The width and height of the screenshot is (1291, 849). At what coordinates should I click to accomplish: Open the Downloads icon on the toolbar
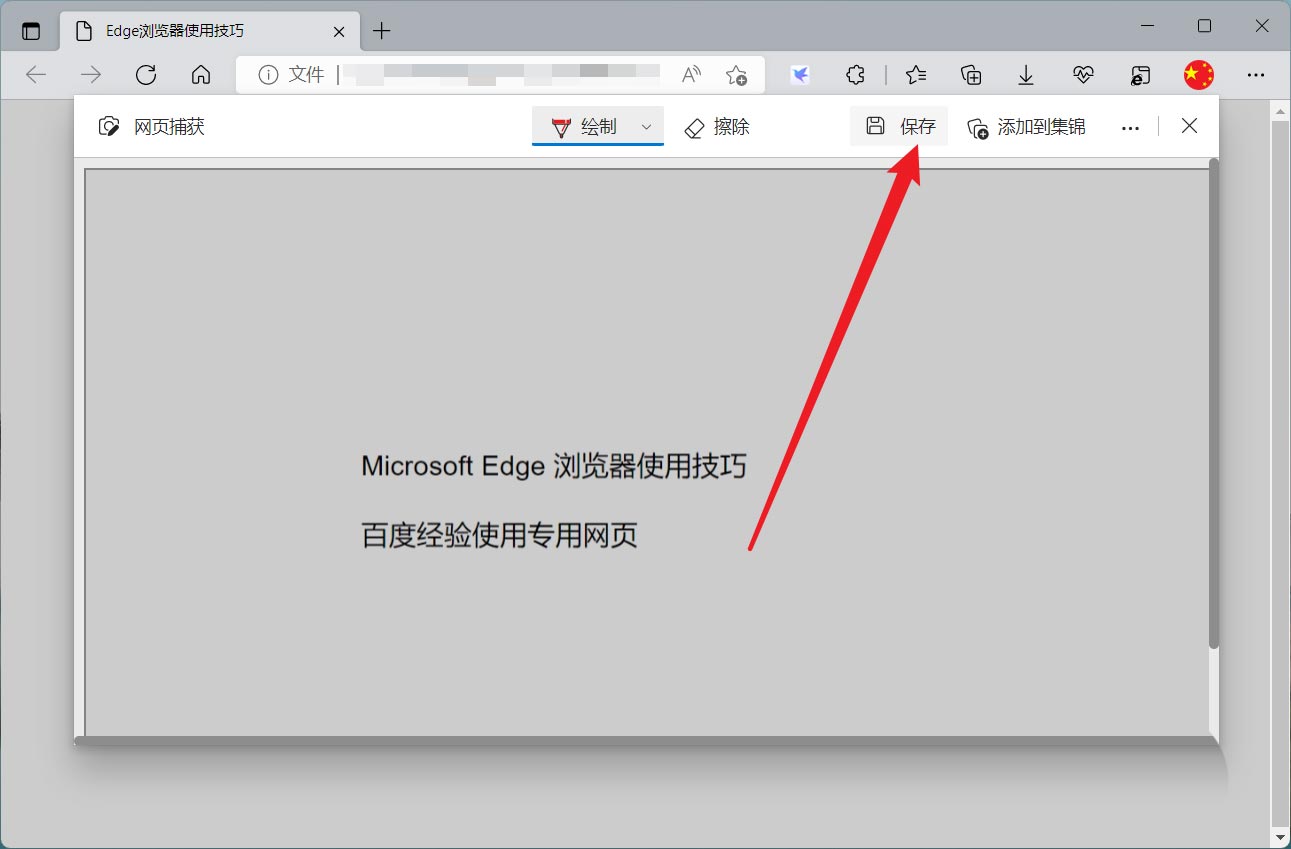click(x=1025, y=75)
